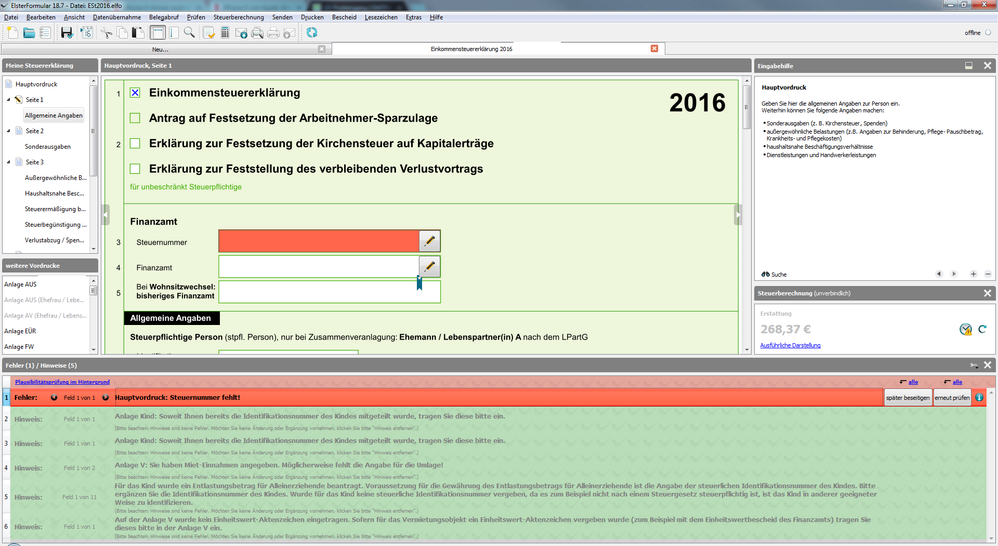Click the data import icon next to save

coord(87,32)
